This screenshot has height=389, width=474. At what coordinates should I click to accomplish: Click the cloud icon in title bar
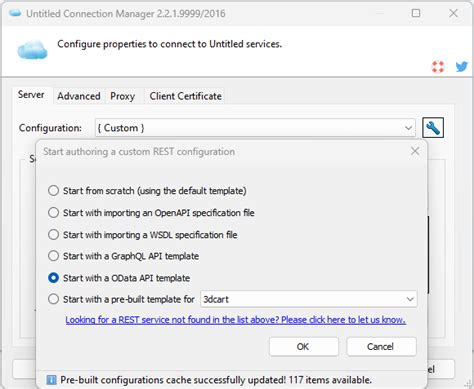[x=15, y=13]
